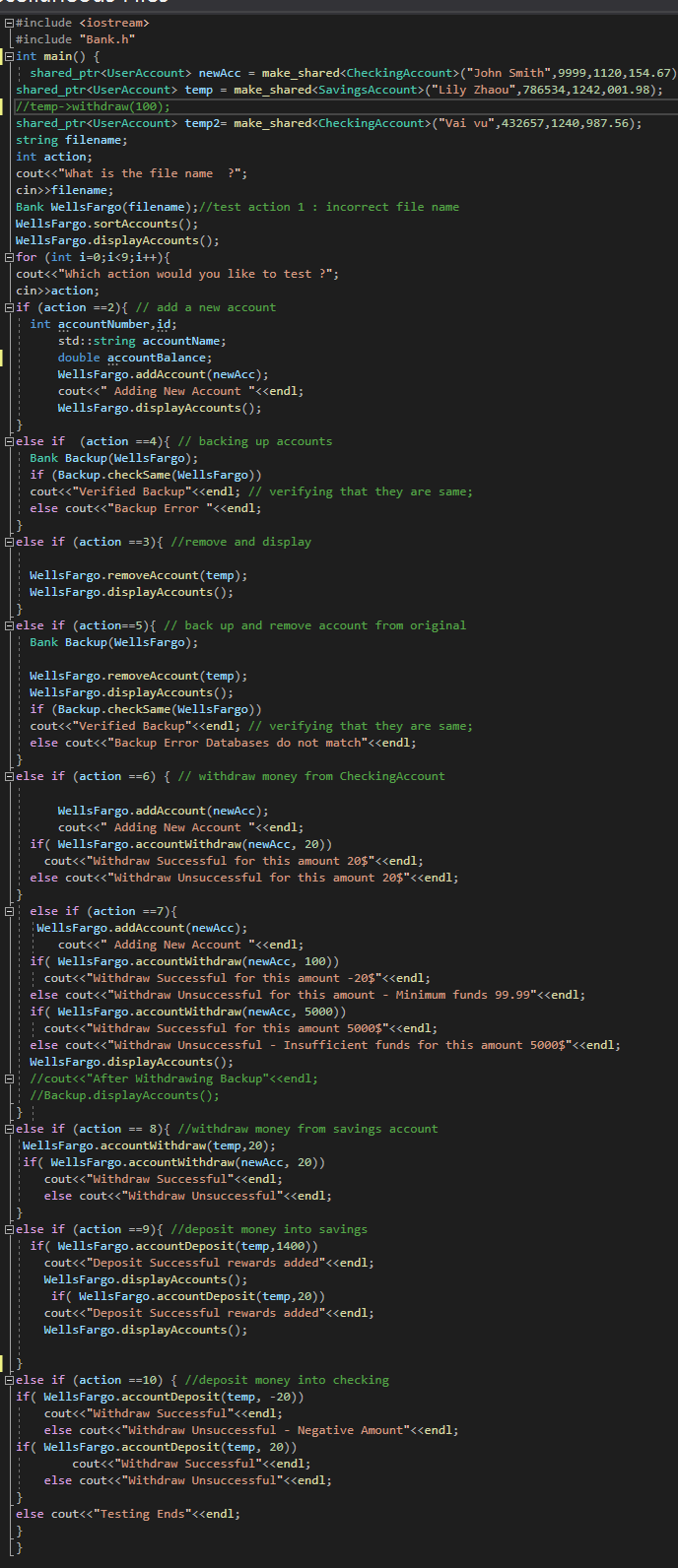This screenshot has width=678, height=1568.
Task: Click the "Withdraw Unsuccessful for this amount 20$" line
Action: pyautogui.click(x=244, y=878)
